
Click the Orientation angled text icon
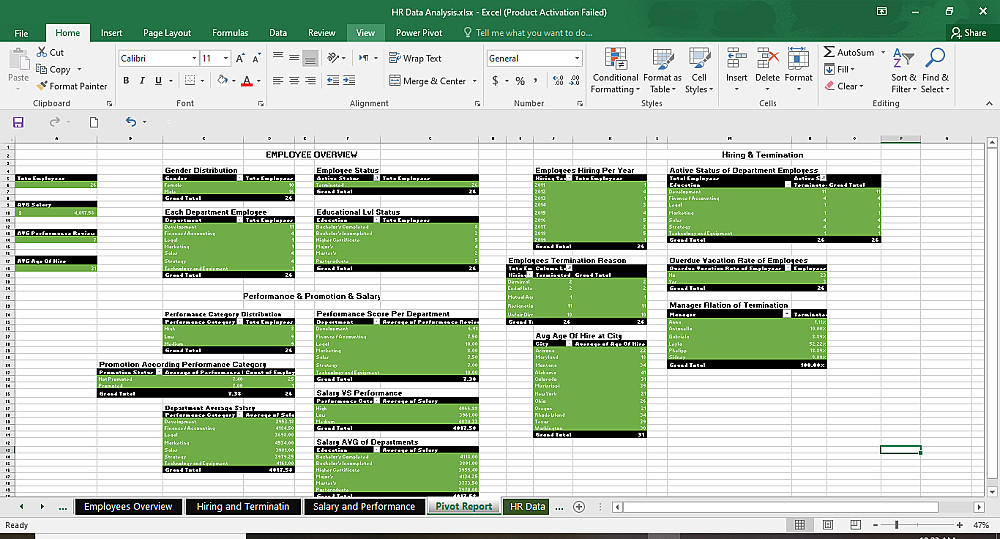click(x=333, y=58)
